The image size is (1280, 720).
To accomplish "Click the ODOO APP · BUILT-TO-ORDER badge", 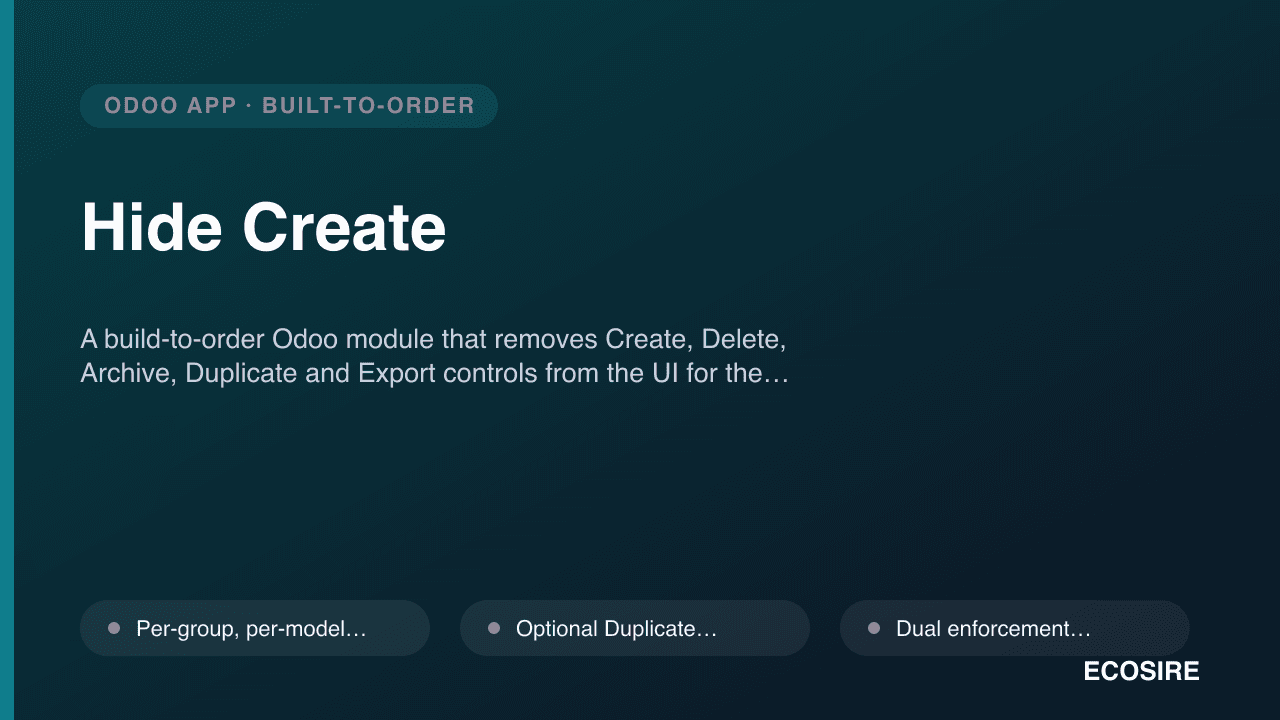I will pyautogui.click(x=289, y=106).
